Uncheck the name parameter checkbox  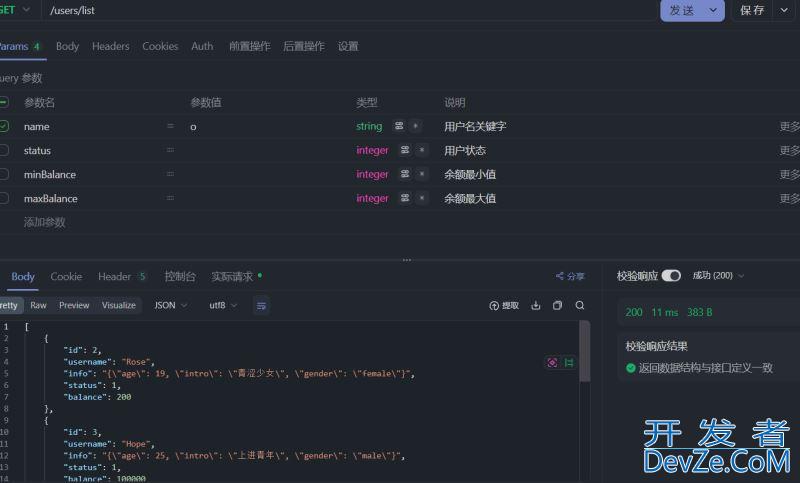click(4, 126)
